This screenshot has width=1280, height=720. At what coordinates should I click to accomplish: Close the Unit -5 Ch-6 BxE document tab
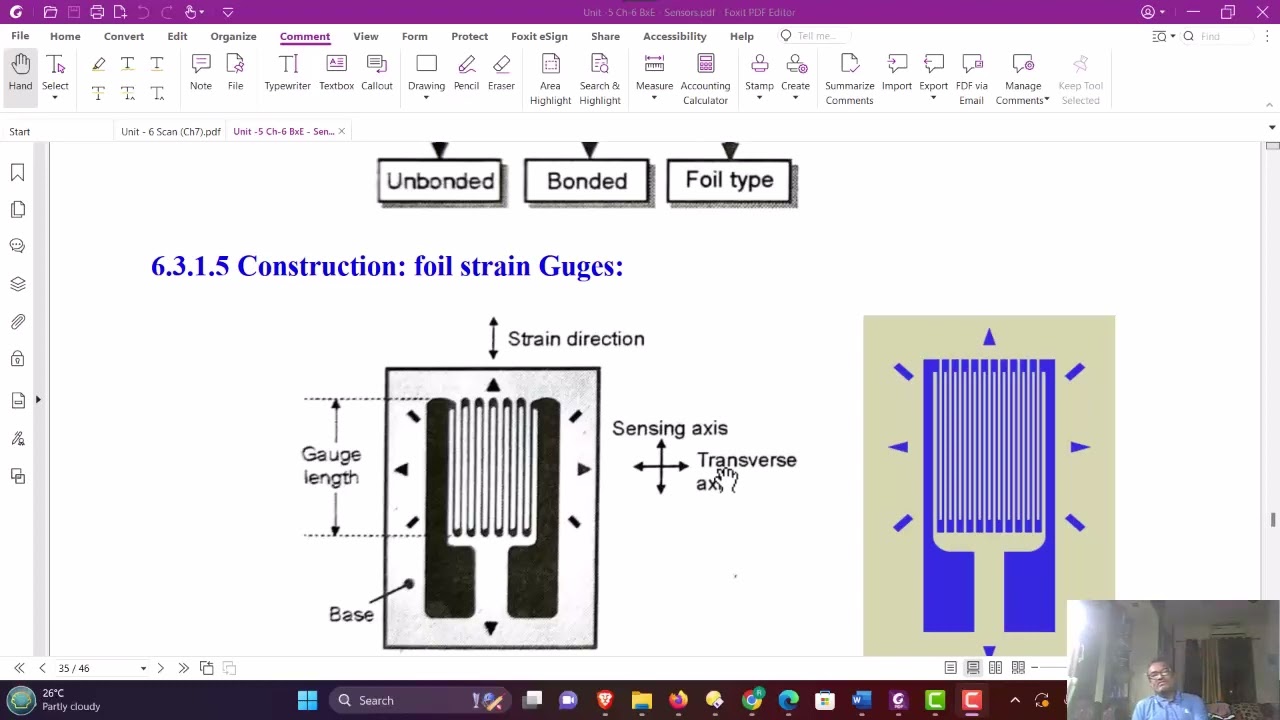(x=341, y=131)
